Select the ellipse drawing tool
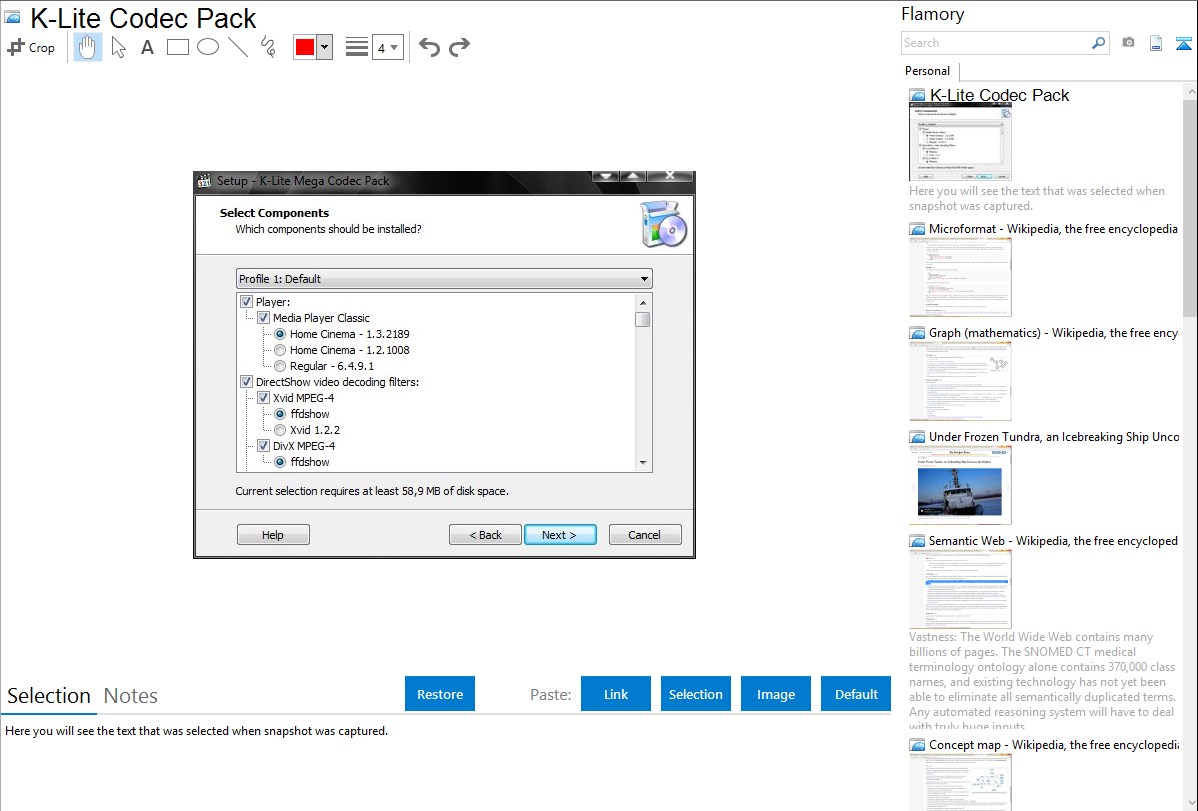Viewport: 1198px width, 811px height. pyautogui.click(x=208, y=47)
